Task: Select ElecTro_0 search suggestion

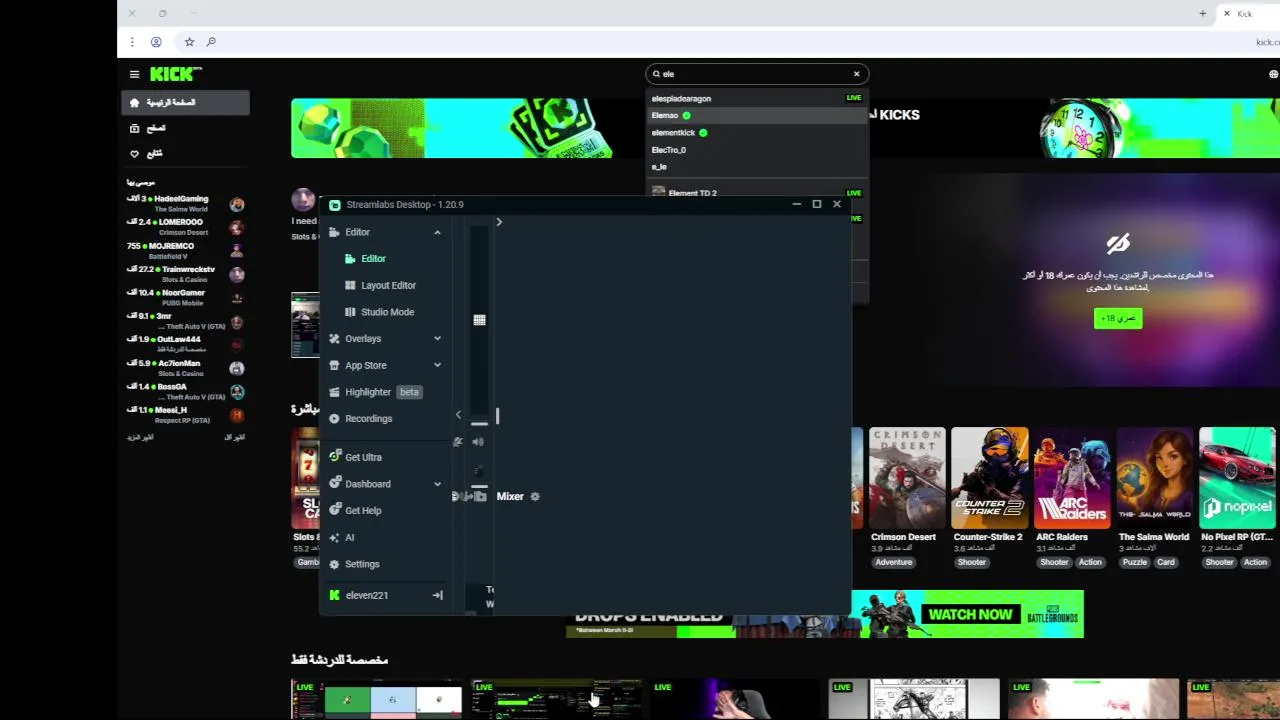Action: pyautogui.click(x=756, y=150)
